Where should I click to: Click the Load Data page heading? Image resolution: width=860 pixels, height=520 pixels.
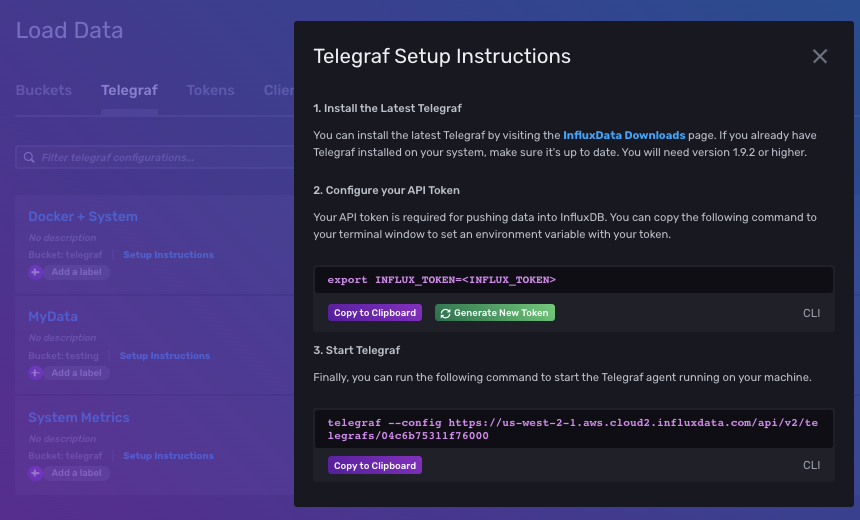pos(69,30)
